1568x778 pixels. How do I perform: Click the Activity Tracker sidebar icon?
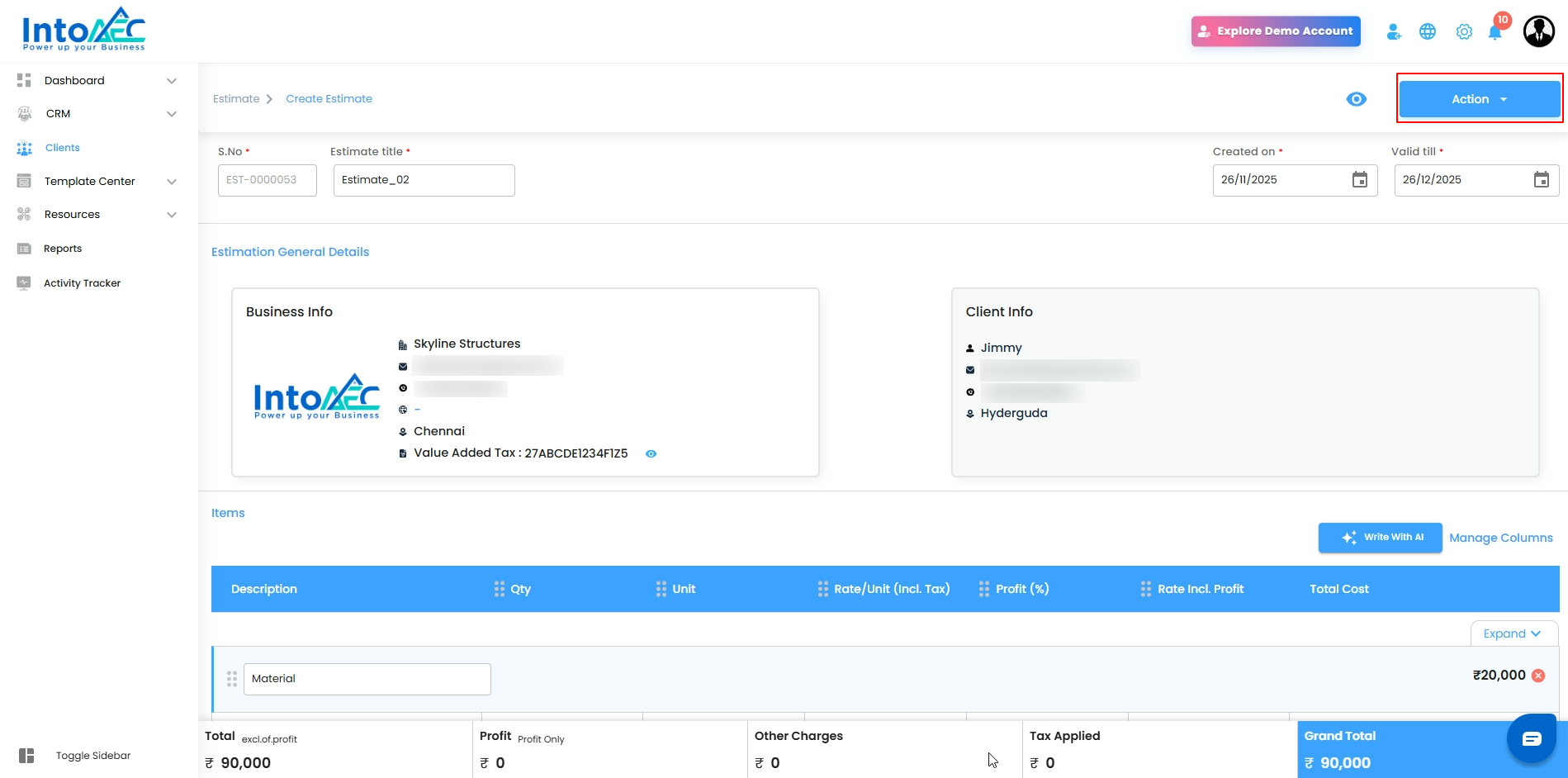pyautogui.click(x=24, y=282)
